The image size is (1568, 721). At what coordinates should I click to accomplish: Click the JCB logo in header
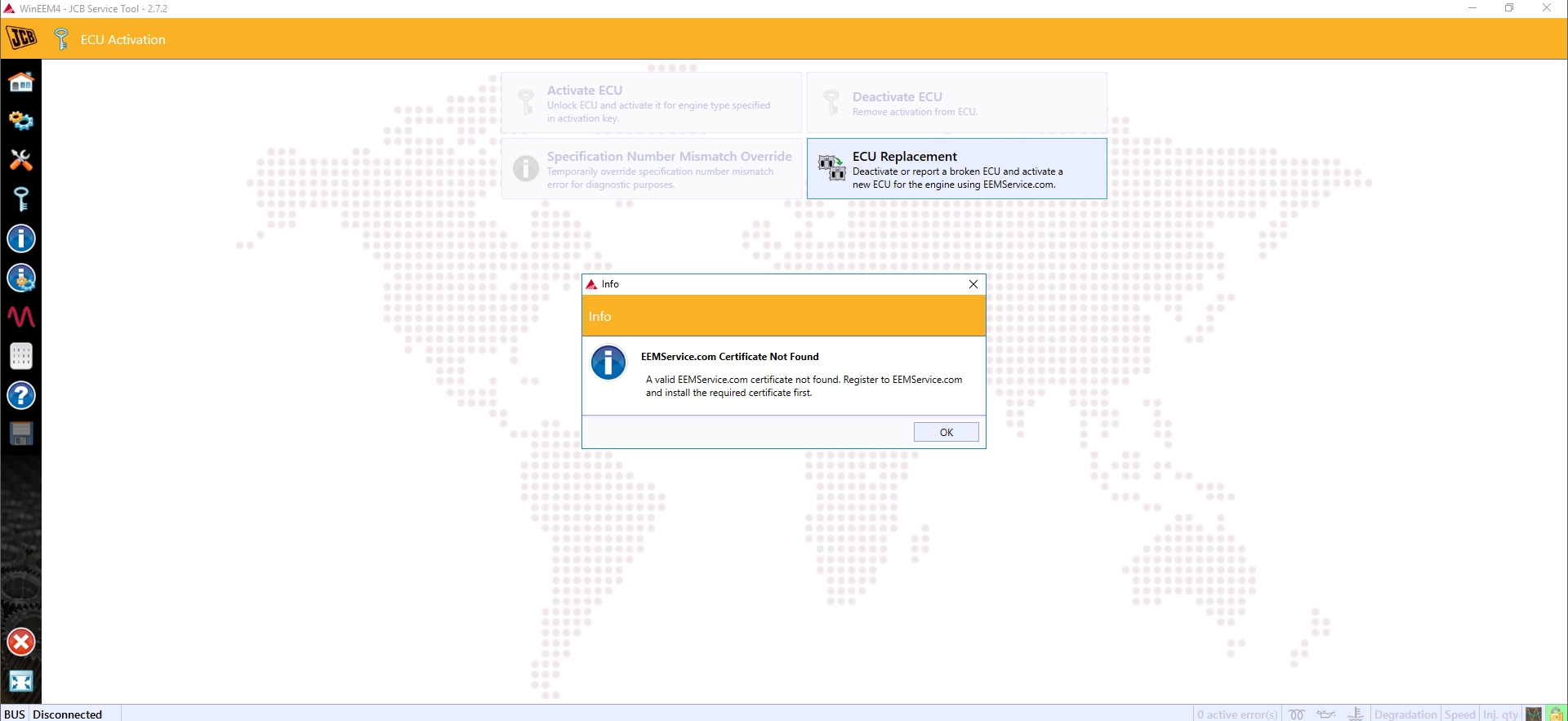pyautogui.click(x=22, y=38)
